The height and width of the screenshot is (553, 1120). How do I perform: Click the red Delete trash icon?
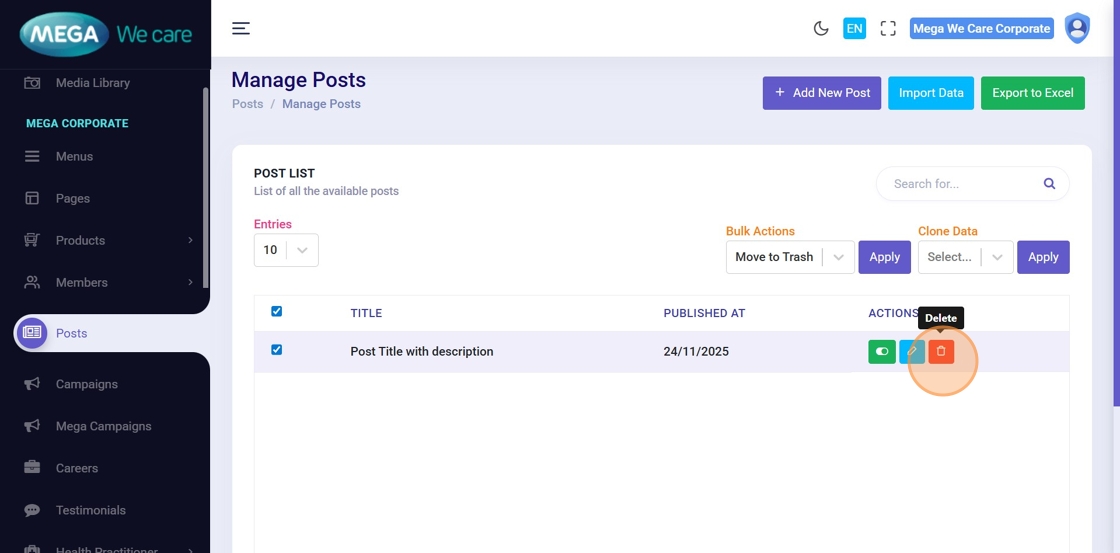(941, 352)
